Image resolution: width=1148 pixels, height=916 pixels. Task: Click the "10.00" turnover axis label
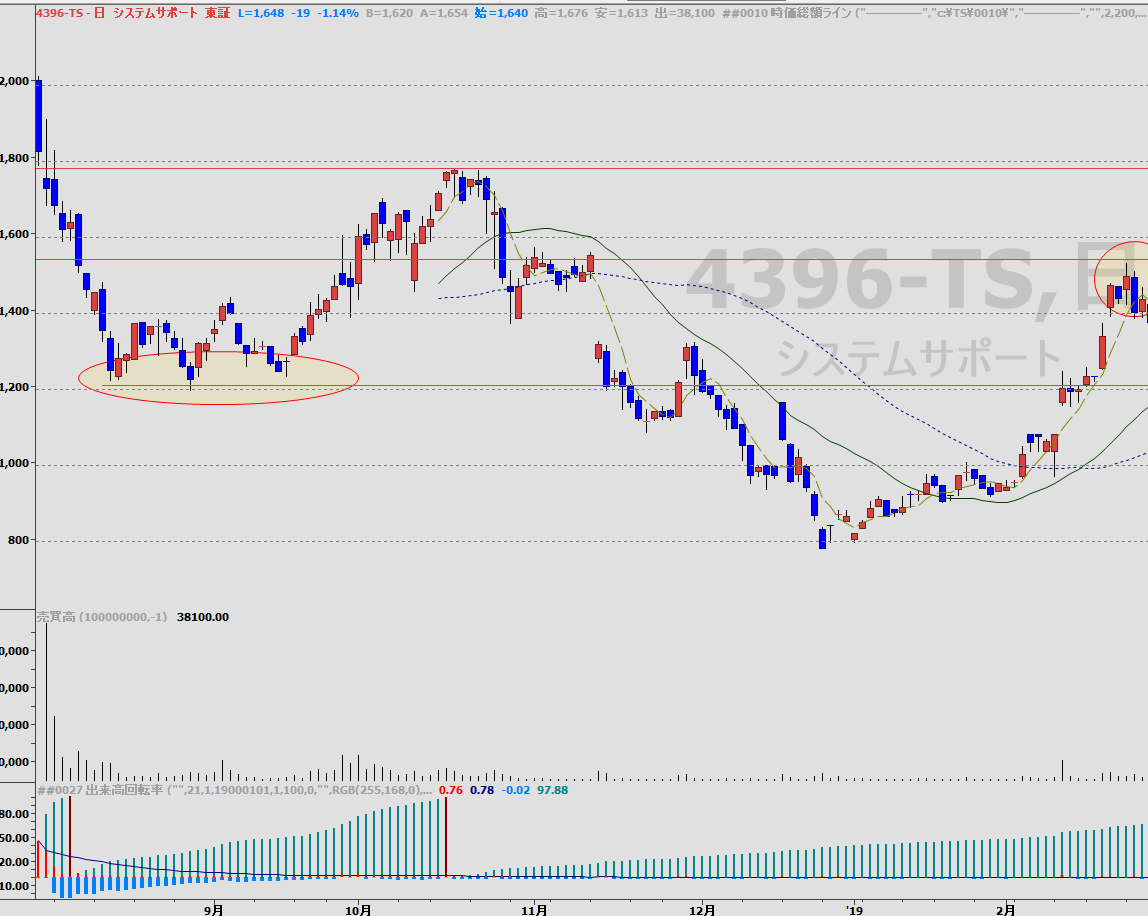[15, 886]
